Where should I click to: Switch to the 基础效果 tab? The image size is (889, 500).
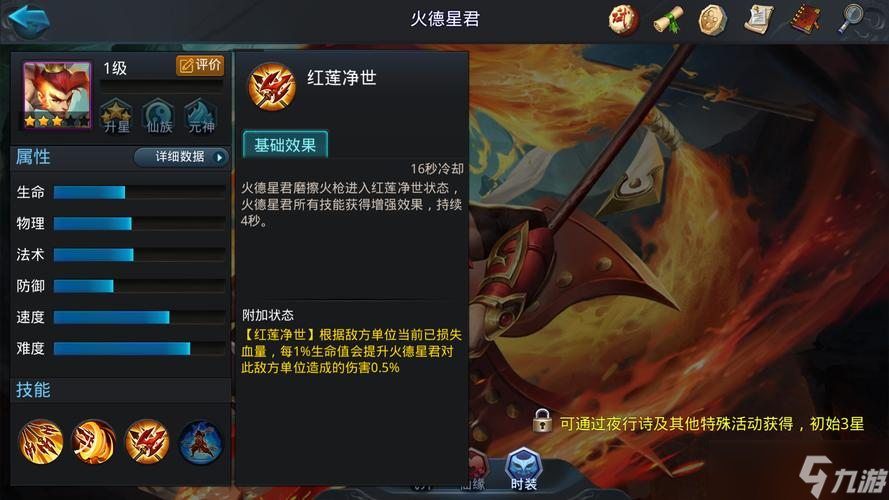click(285, 145)
